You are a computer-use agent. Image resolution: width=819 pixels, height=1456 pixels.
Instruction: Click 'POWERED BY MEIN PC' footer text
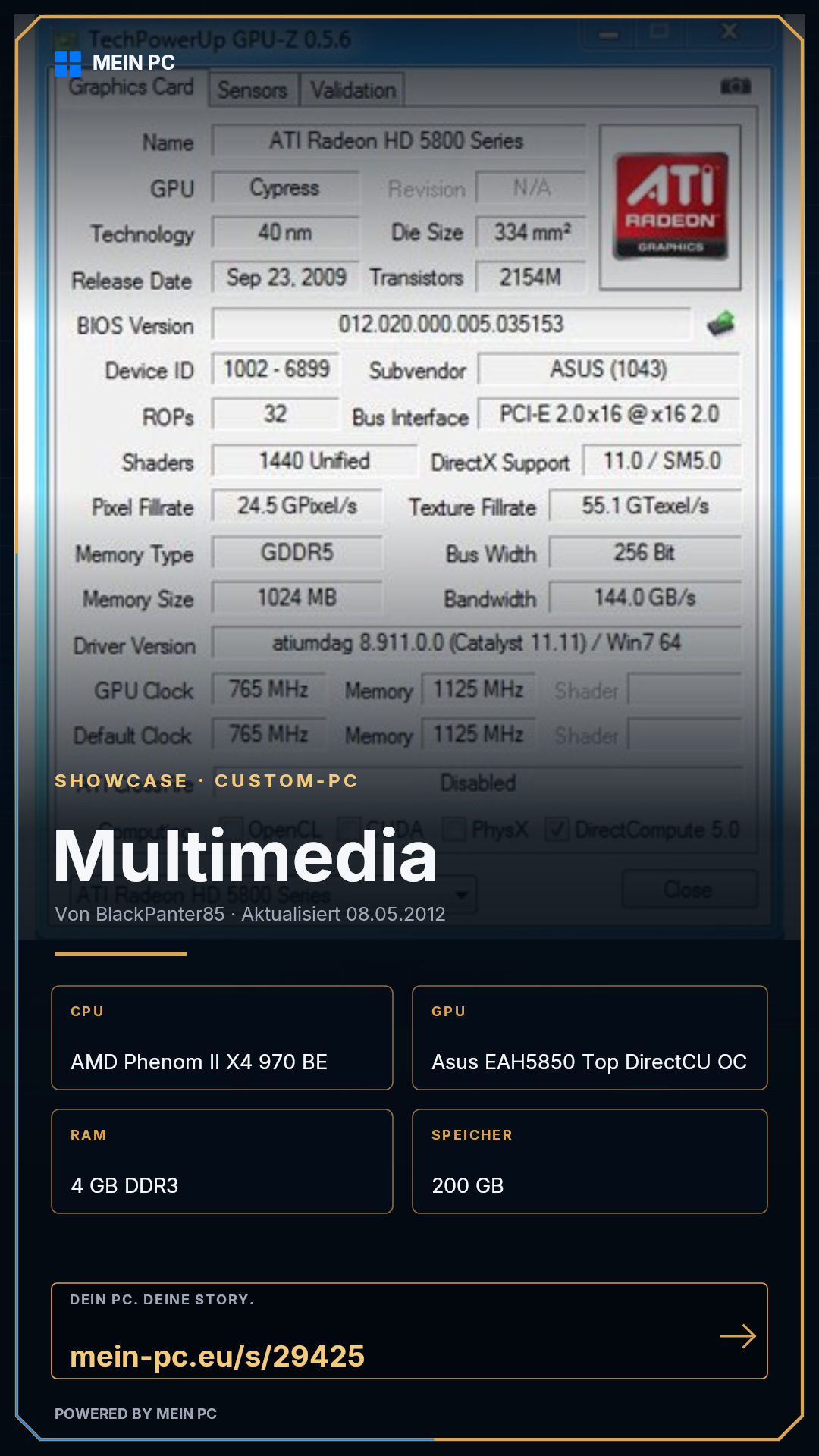click(136, 1414)
